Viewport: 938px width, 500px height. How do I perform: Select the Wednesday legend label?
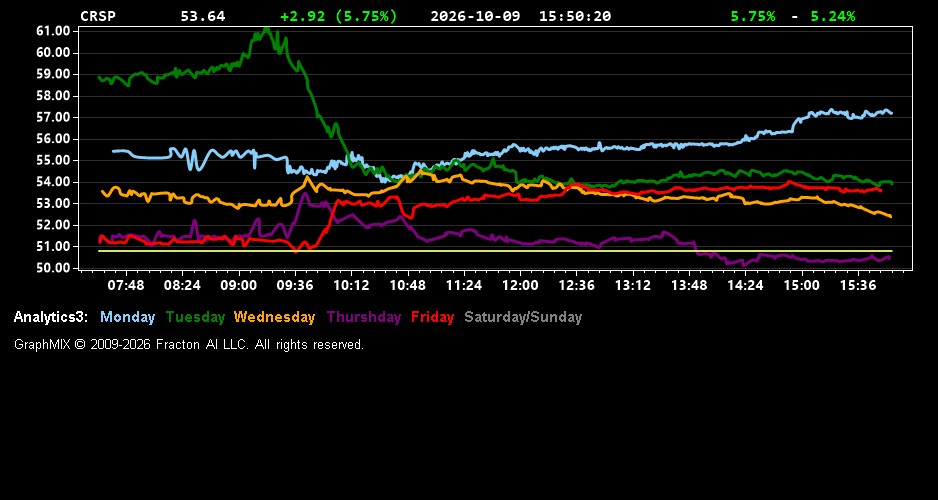click(x=275, y=317)
